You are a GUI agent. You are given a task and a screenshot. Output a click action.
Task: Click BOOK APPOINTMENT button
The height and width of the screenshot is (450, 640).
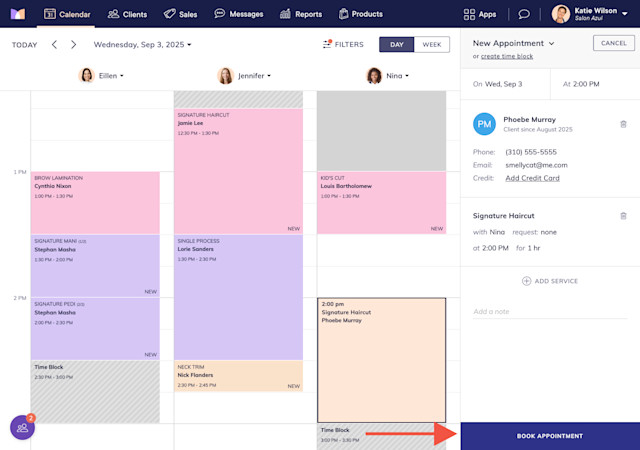click(550, 436)
